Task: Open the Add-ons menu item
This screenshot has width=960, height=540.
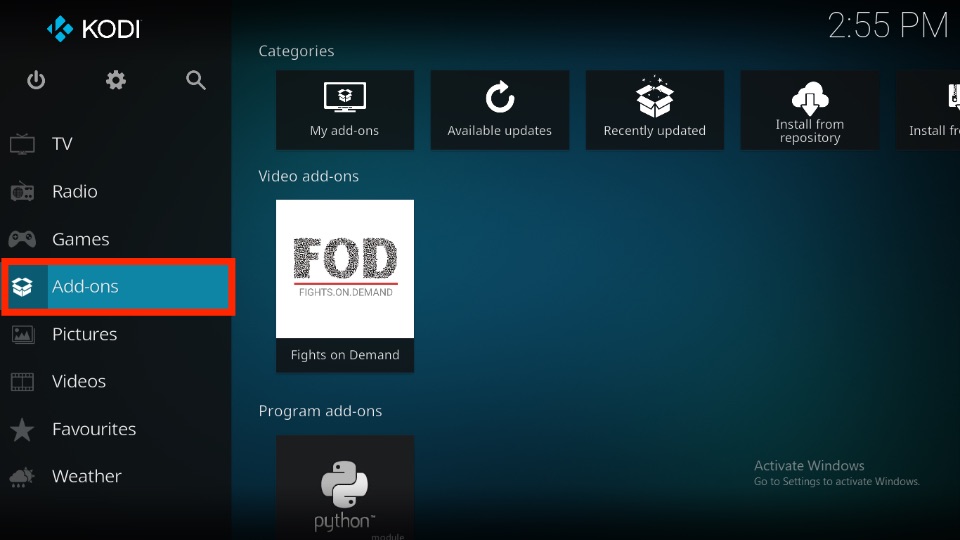Action: coord(118,287)
